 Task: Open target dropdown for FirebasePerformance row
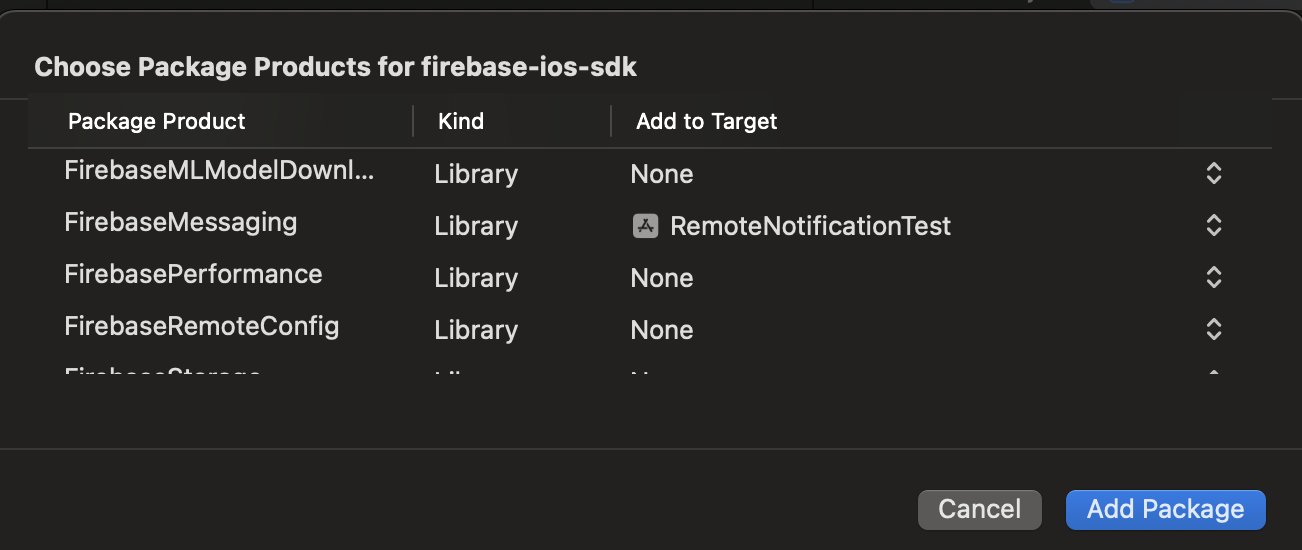coord(1213,278)
